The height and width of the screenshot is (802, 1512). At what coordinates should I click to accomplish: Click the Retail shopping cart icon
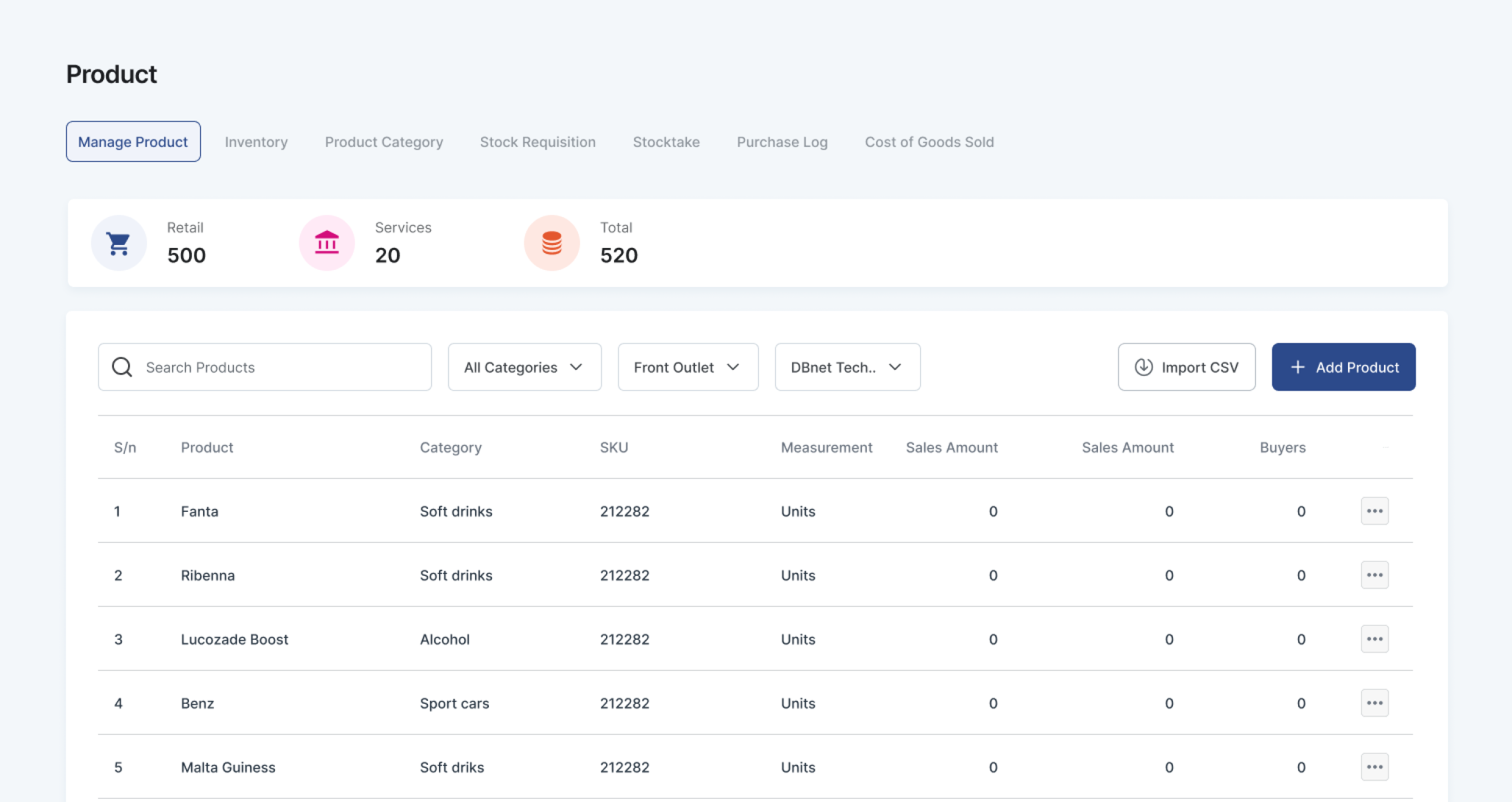pyautogui.click(x=118, y=243)
